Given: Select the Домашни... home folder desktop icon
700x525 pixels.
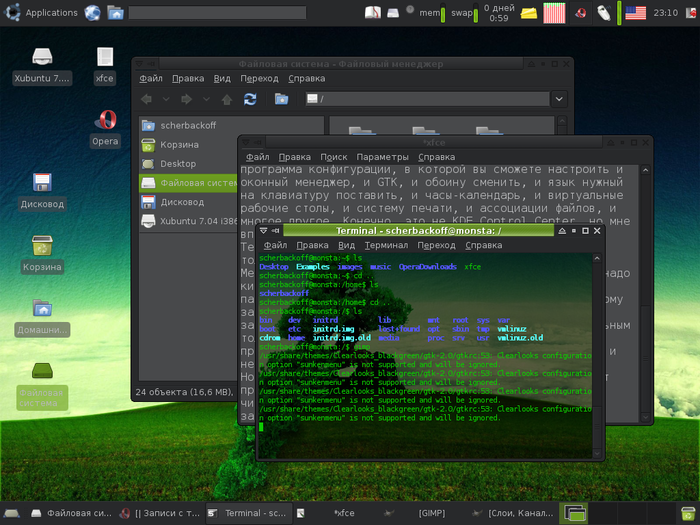Looking at the screenshot, I should [42, 317].
